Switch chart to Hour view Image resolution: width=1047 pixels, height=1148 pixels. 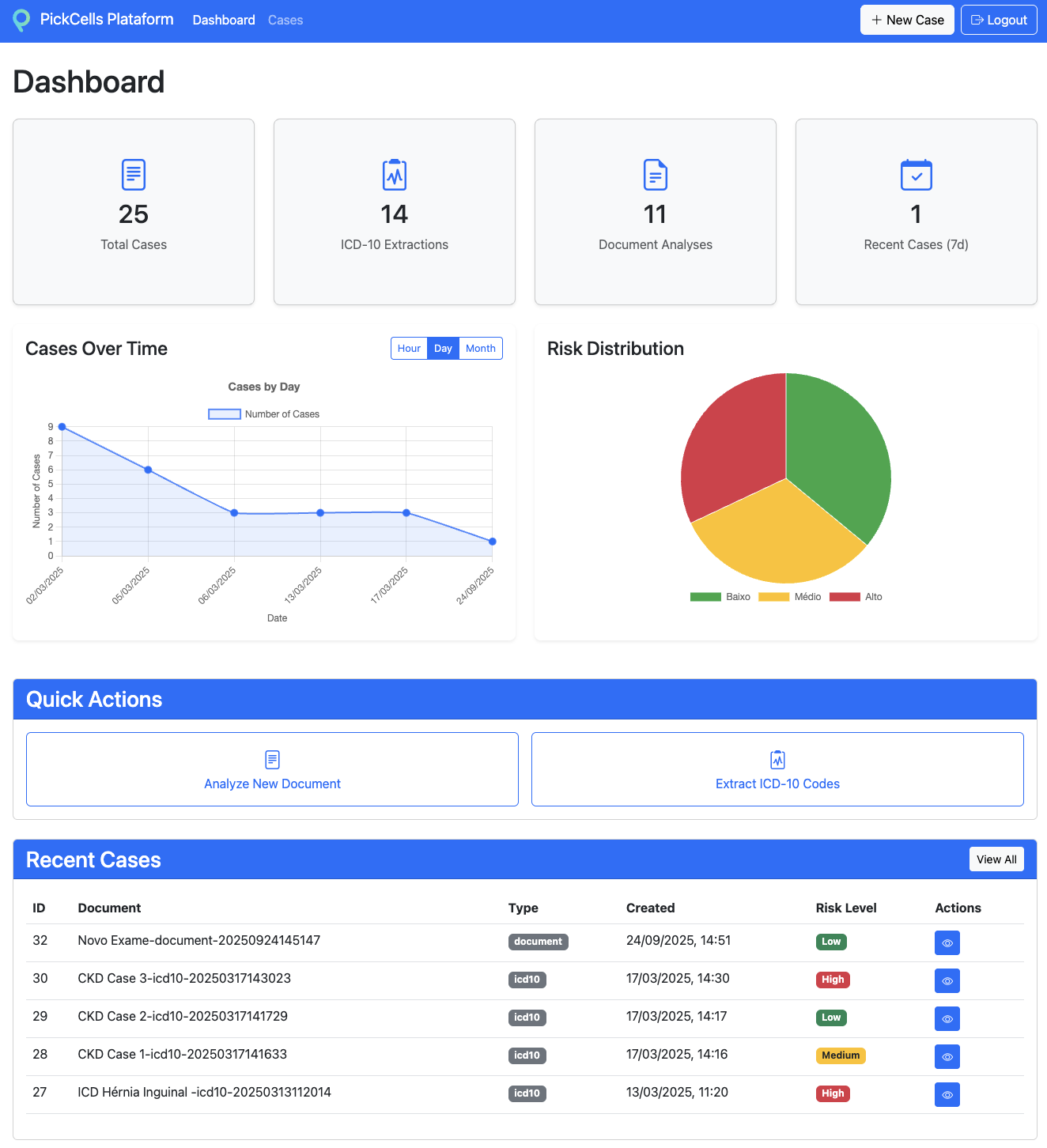(409, 349)
